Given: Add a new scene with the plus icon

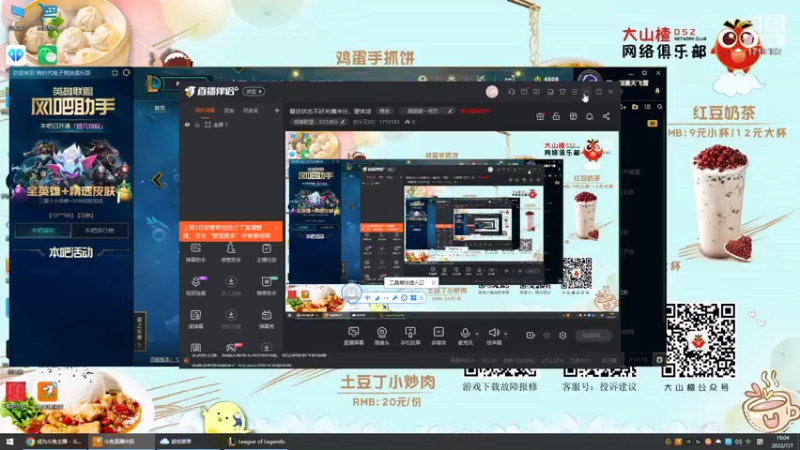Looking at the screenshot, I should point(277,110).
